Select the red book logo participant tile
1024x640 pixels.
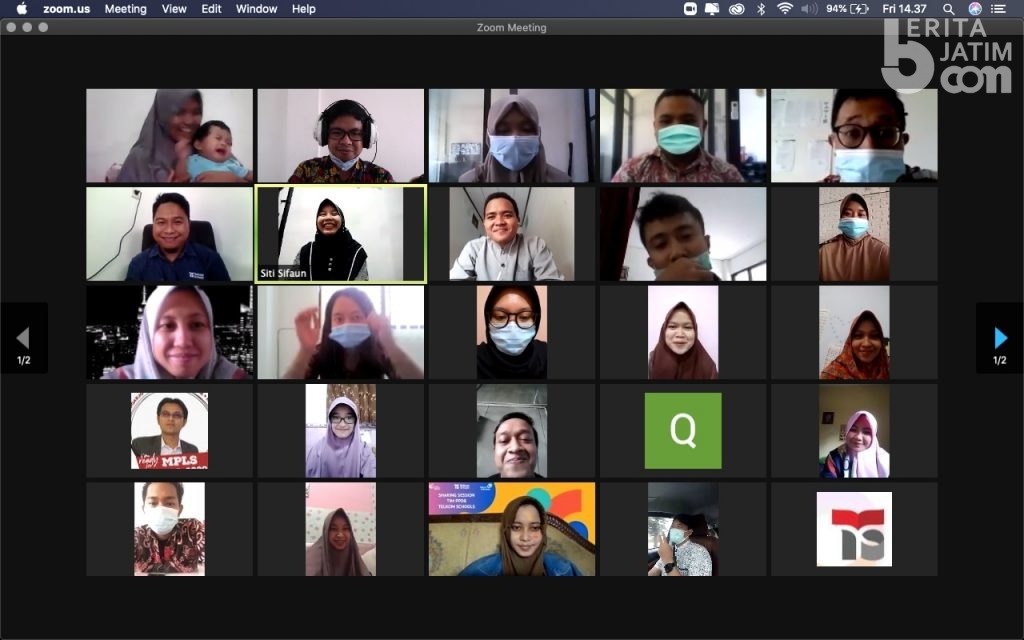[854, 529]
